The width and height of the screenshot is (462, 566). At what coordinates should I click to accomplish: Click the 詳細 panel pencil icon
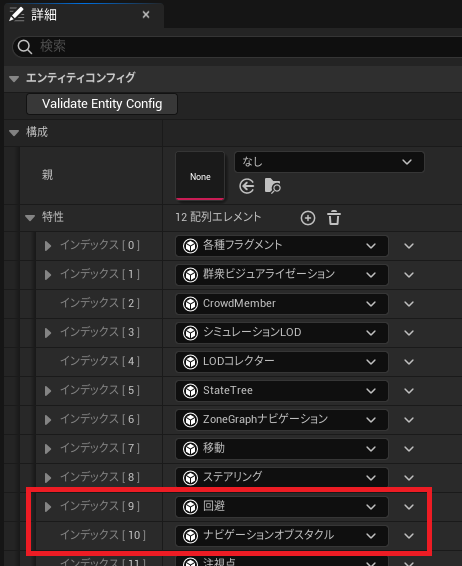(17, 14)
